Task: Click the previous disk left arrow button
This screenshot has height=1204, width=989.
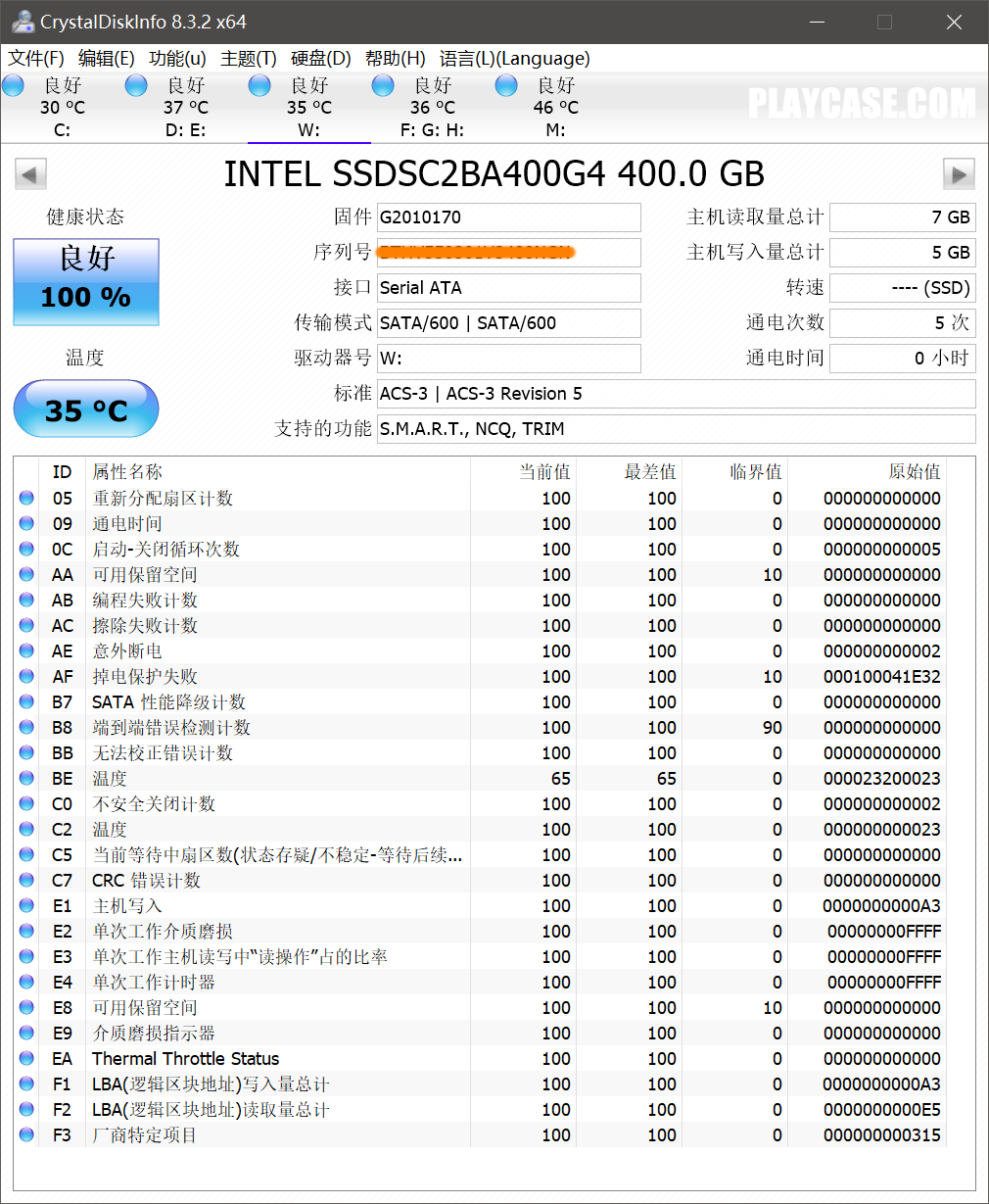Action: click(x=30, y=175)
